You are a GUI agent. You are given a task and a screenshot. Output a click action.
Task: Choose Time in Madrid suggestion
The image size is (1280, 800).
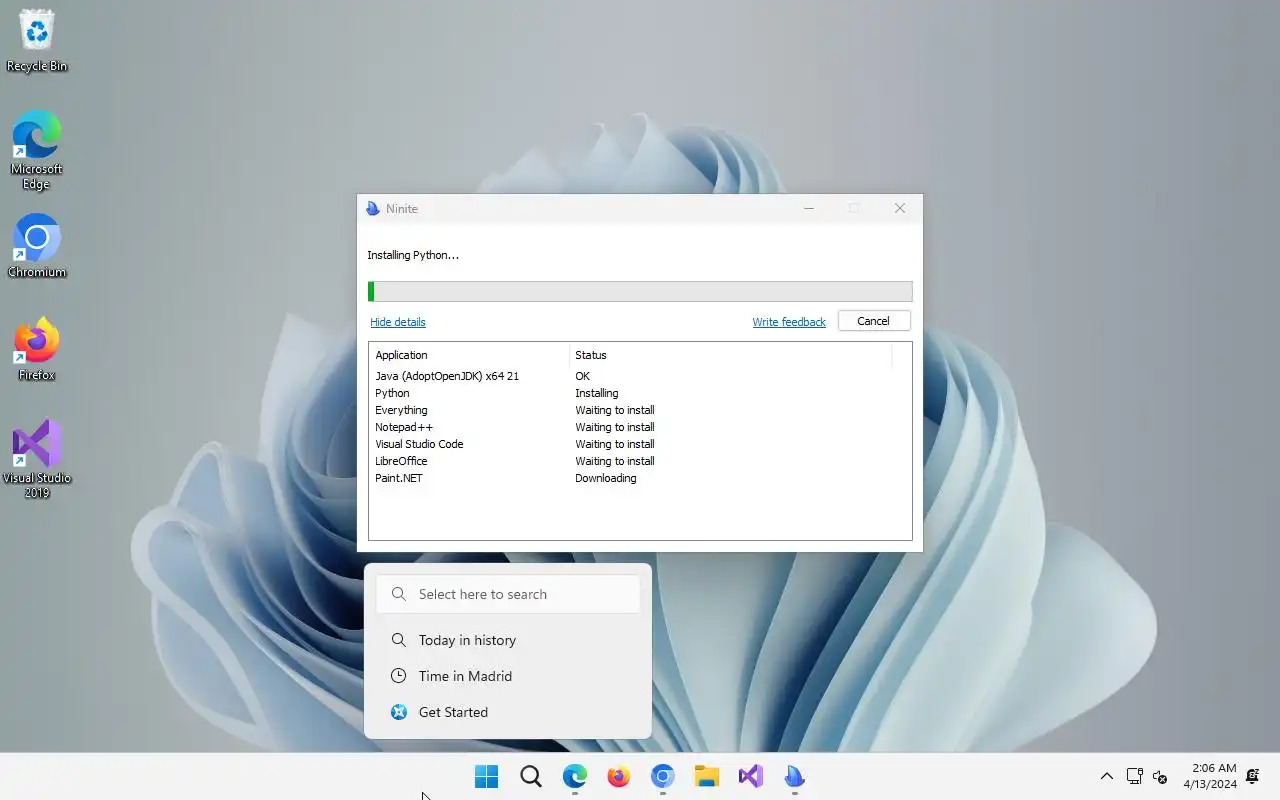[x=508, y=676]
